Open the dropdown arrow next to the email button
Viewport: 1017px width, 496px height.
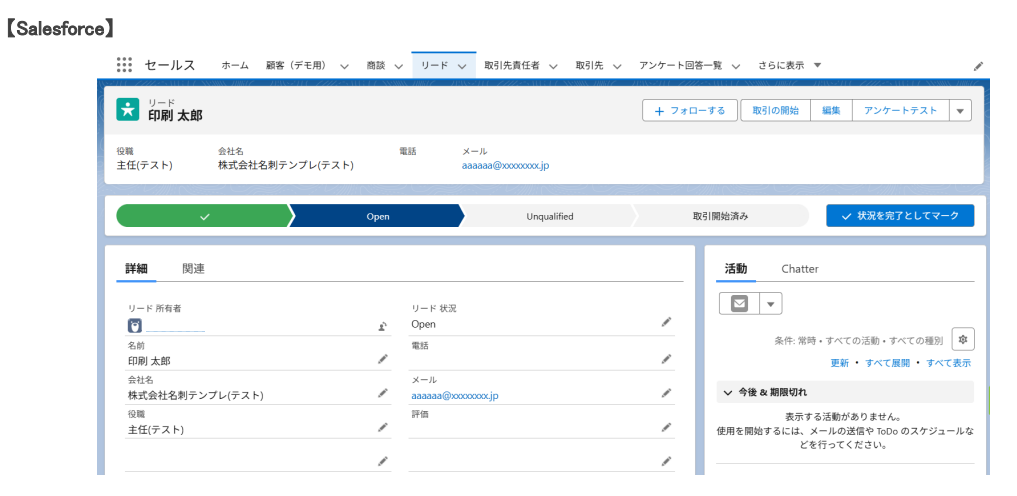point(771,303)
